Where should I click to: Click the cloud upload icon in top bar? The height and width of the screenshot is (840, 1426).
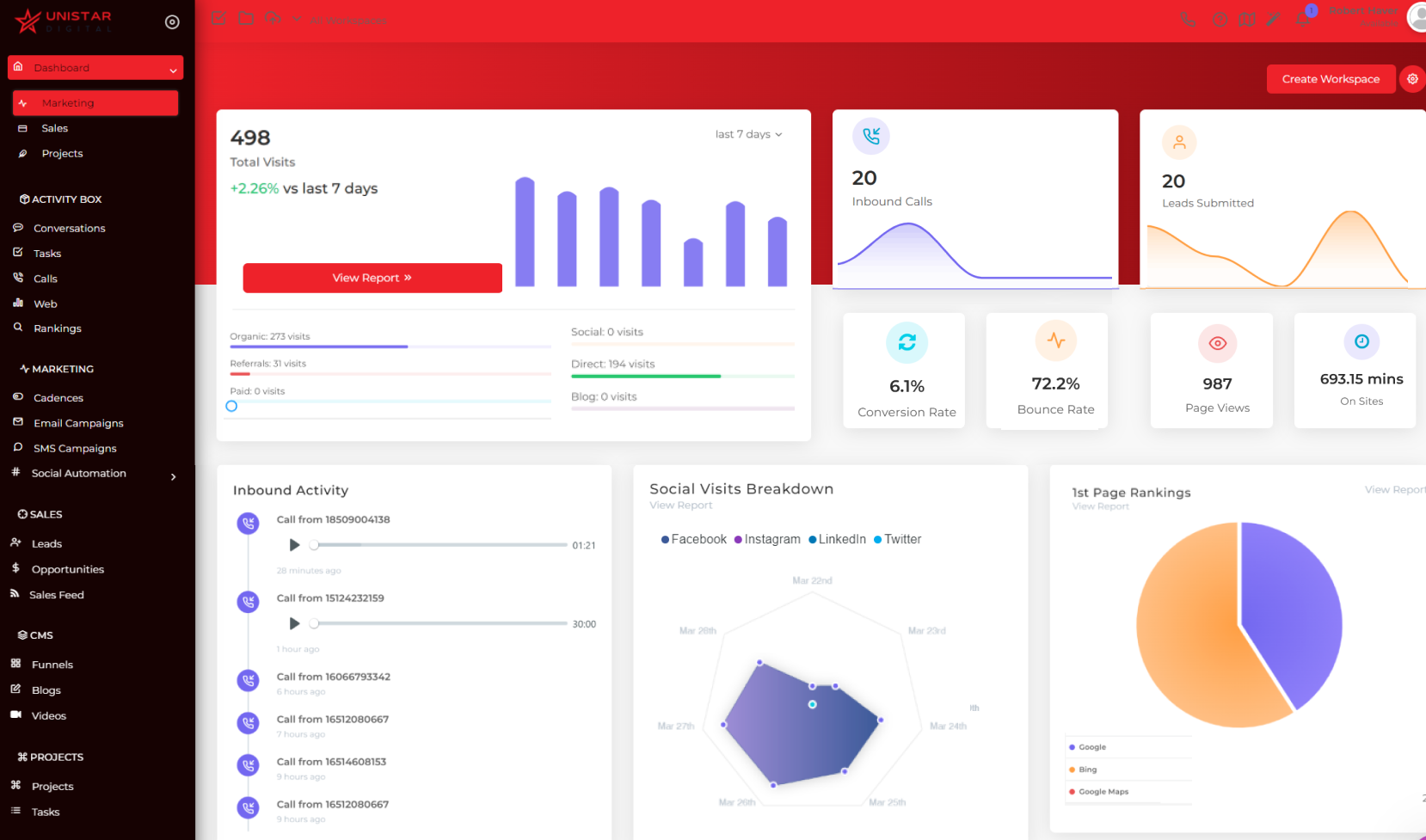click(x=273, y=18)
